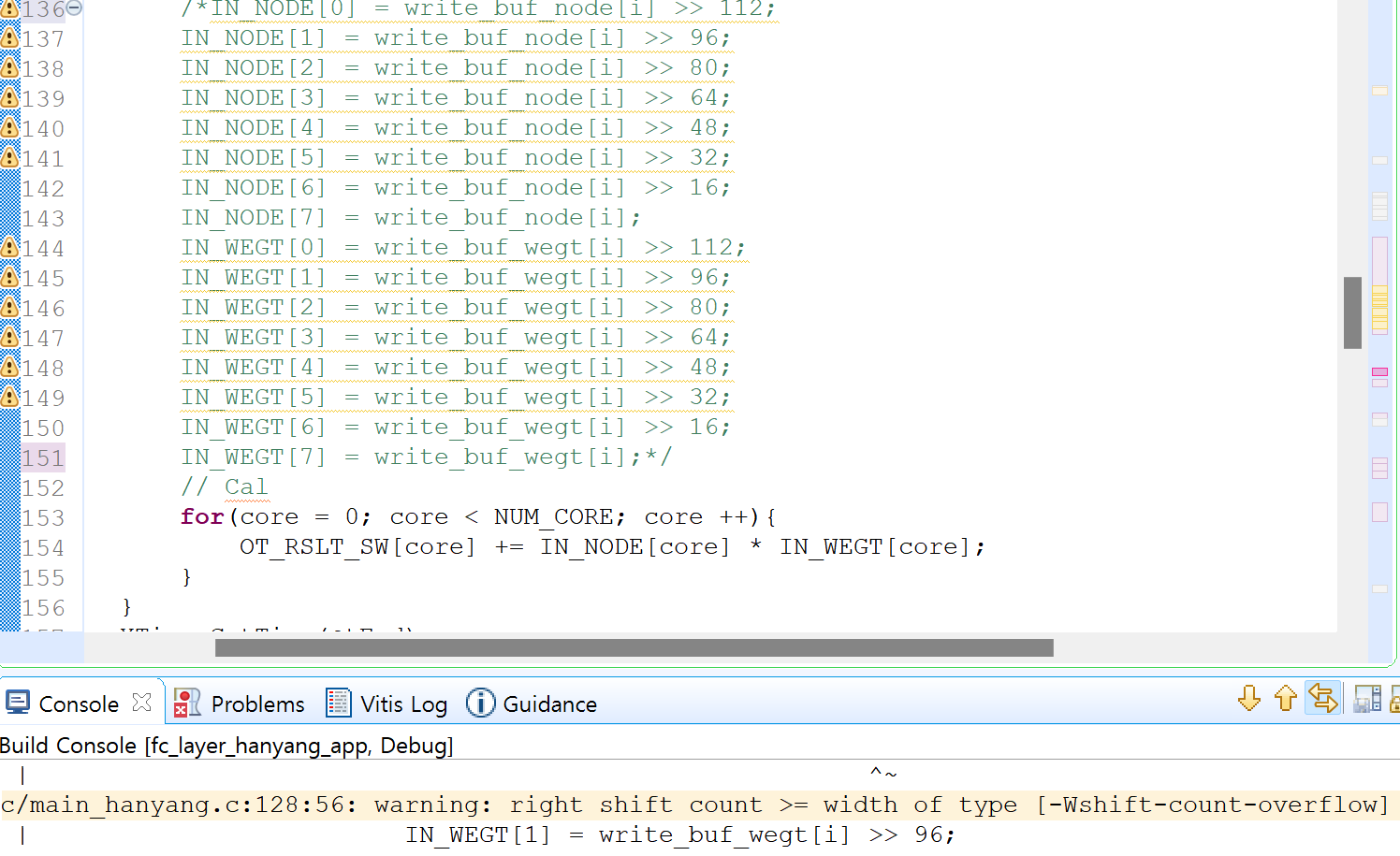1400x856 pixels.
Task: Click the pink marker in overview ruler
Action: (x=1379, y=372)
